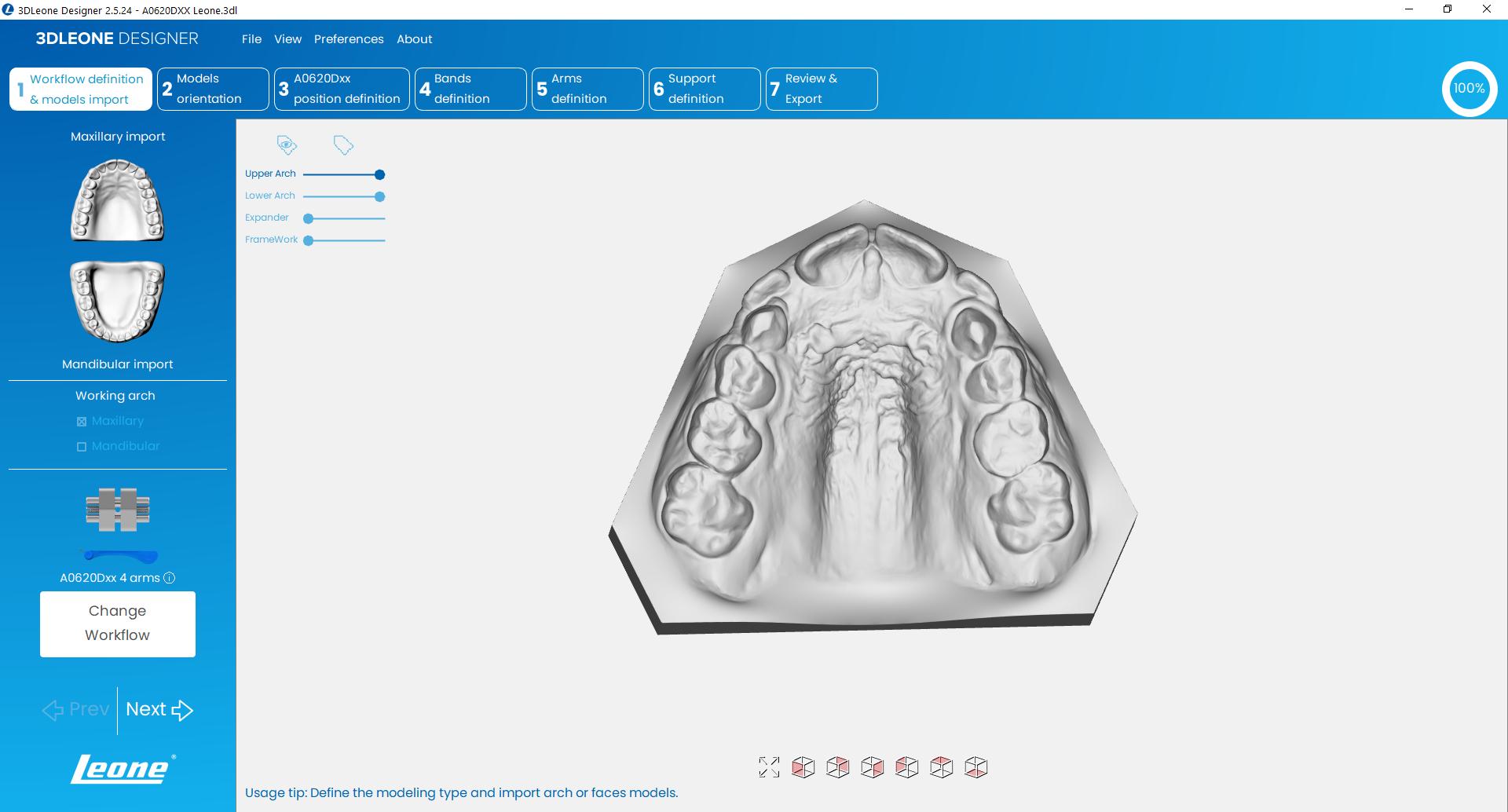Go to step 3 A0620Dxx position definition
The image size is (1508, 812).
(x=342, y=89)
